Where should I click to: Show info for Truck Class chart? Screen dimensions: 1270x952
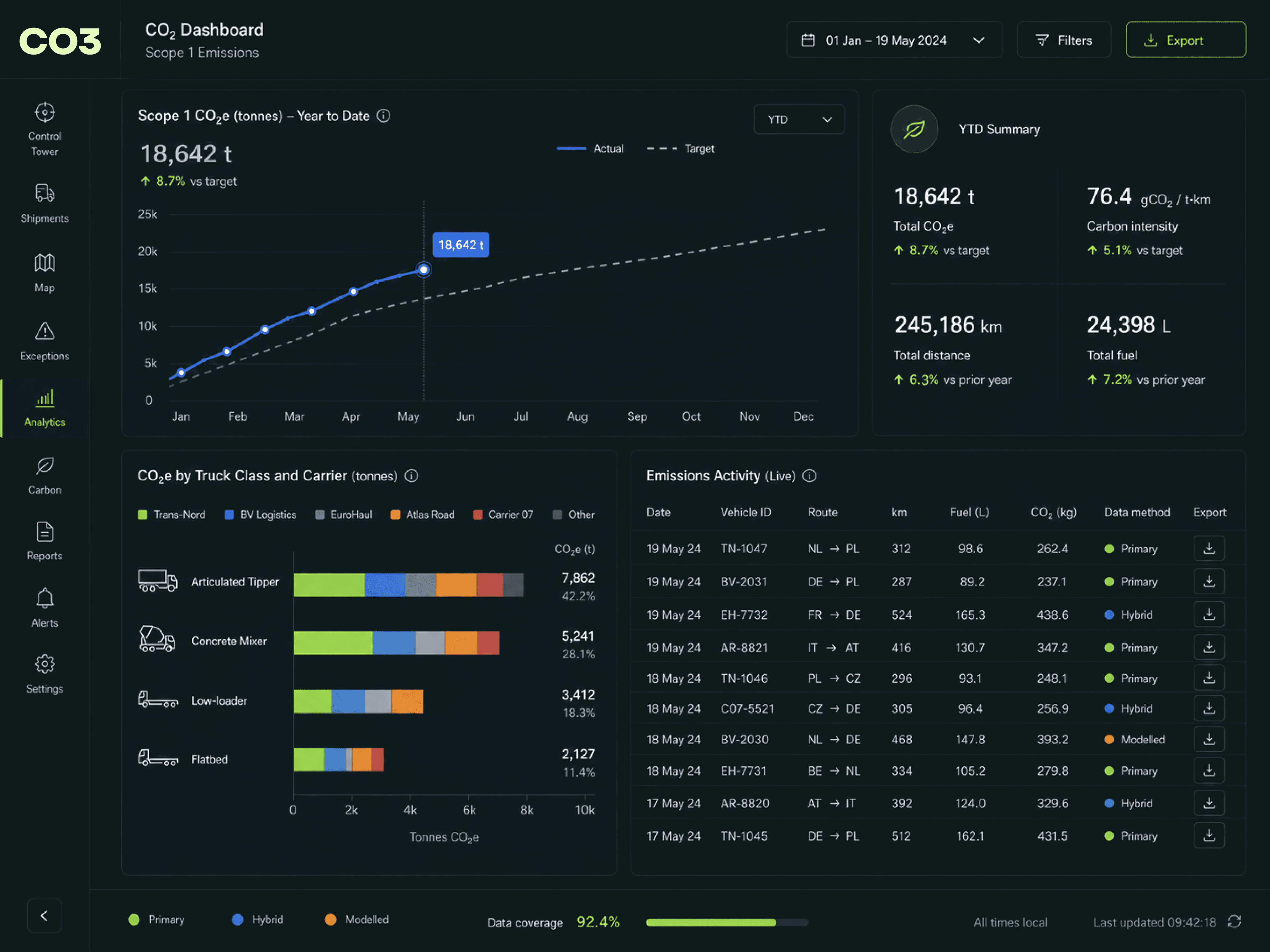tap(412, 476)
